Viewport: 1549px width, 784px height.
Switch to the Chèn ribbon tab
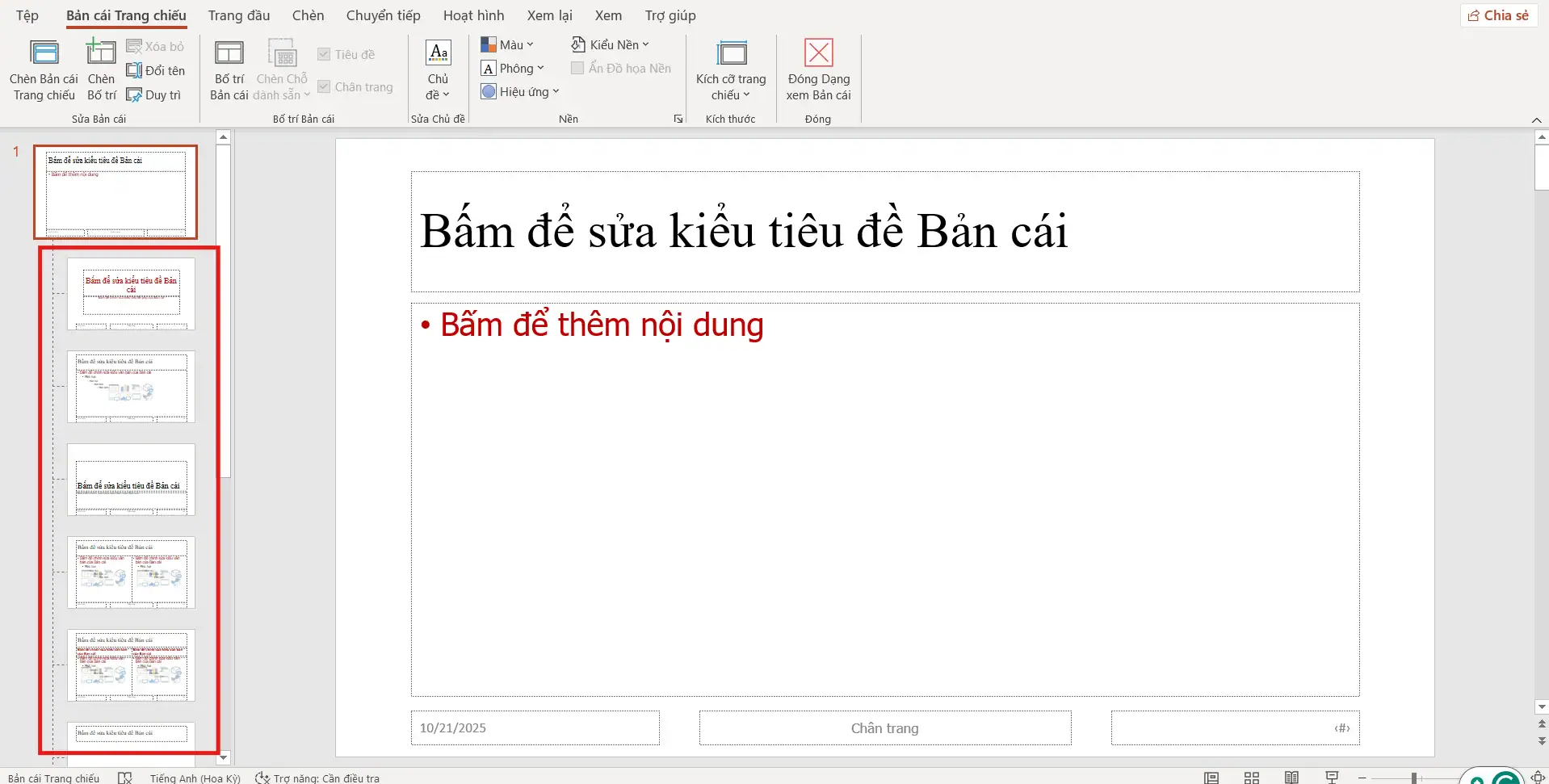coord(308,15)
